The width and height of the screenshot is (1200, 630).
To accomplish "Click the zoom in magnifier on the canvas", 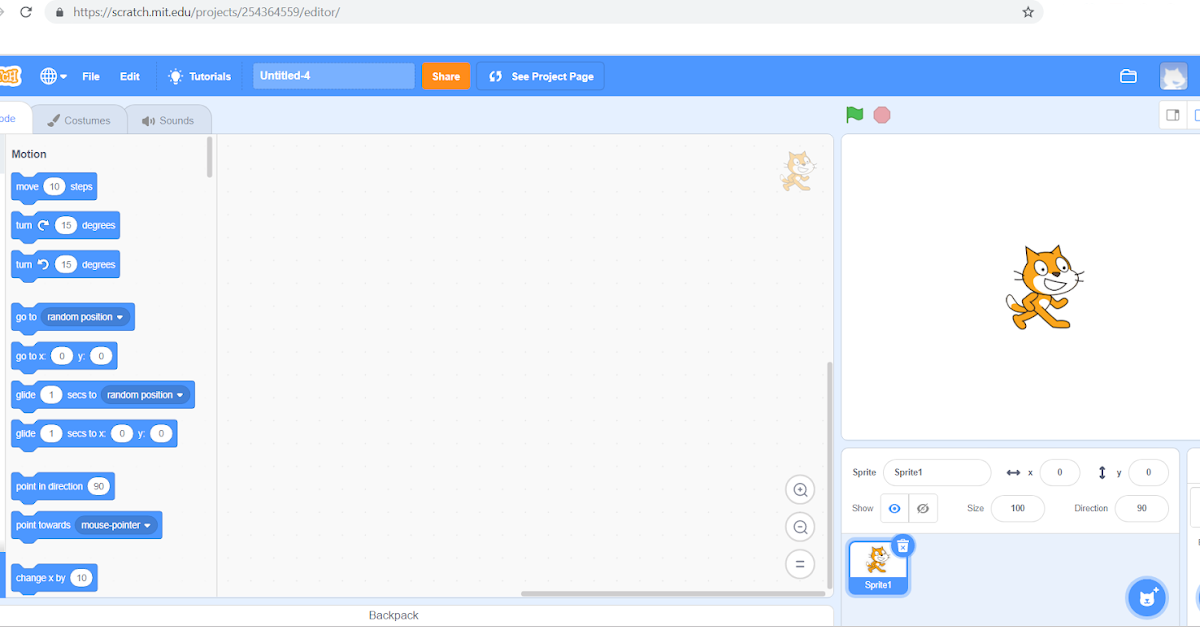I will [800, 489].
